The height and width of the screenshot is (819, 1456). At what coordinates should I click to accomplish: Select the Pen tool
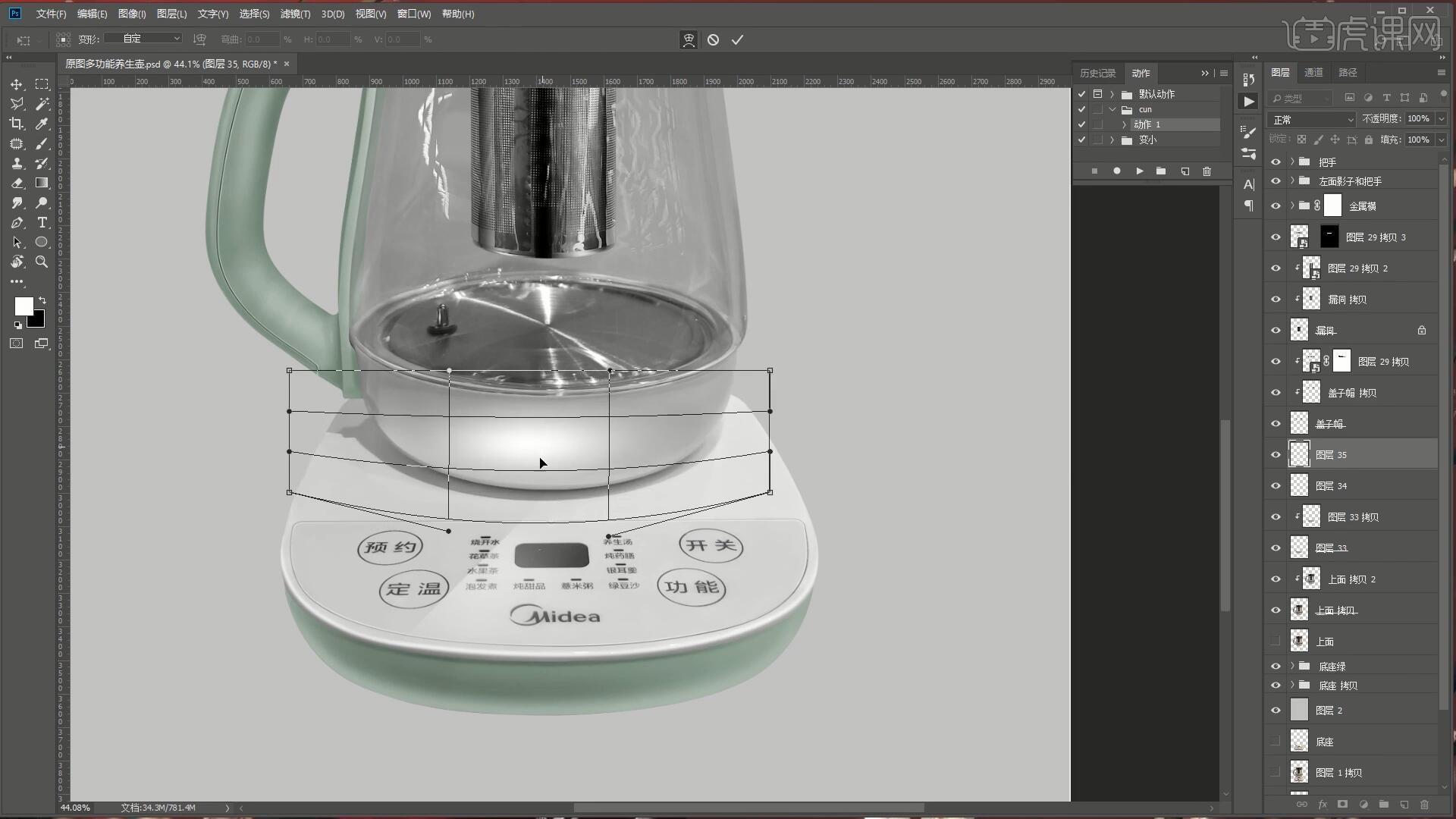17,222
